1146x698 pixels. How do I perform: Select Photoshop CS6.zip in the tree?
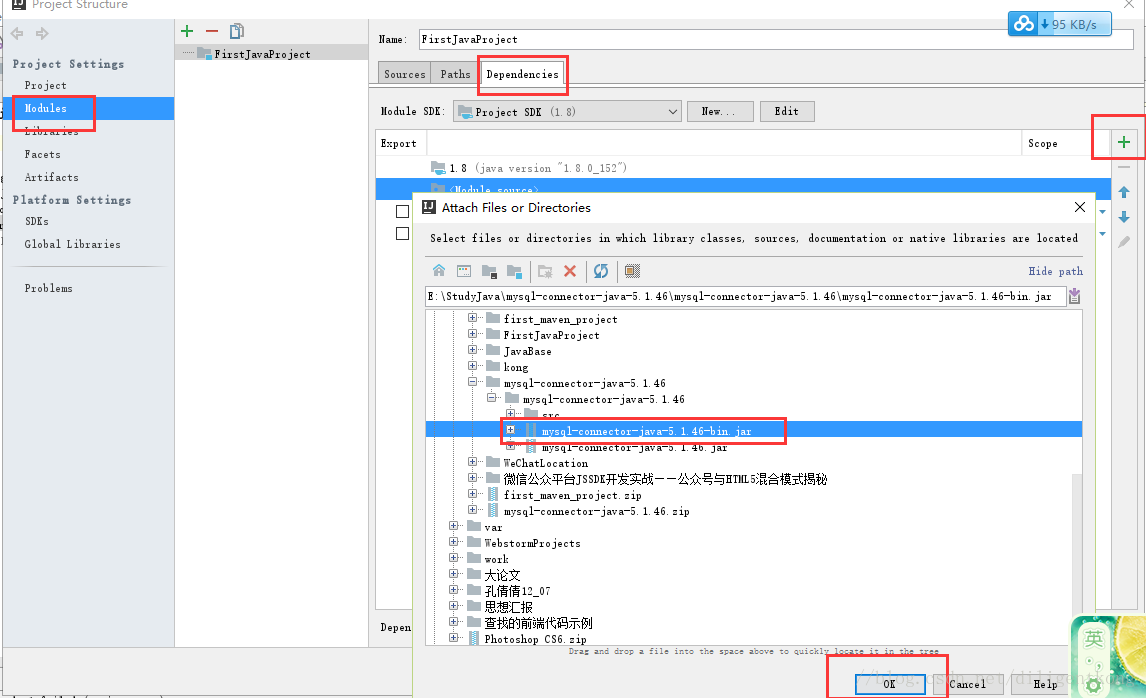[535, 639]
